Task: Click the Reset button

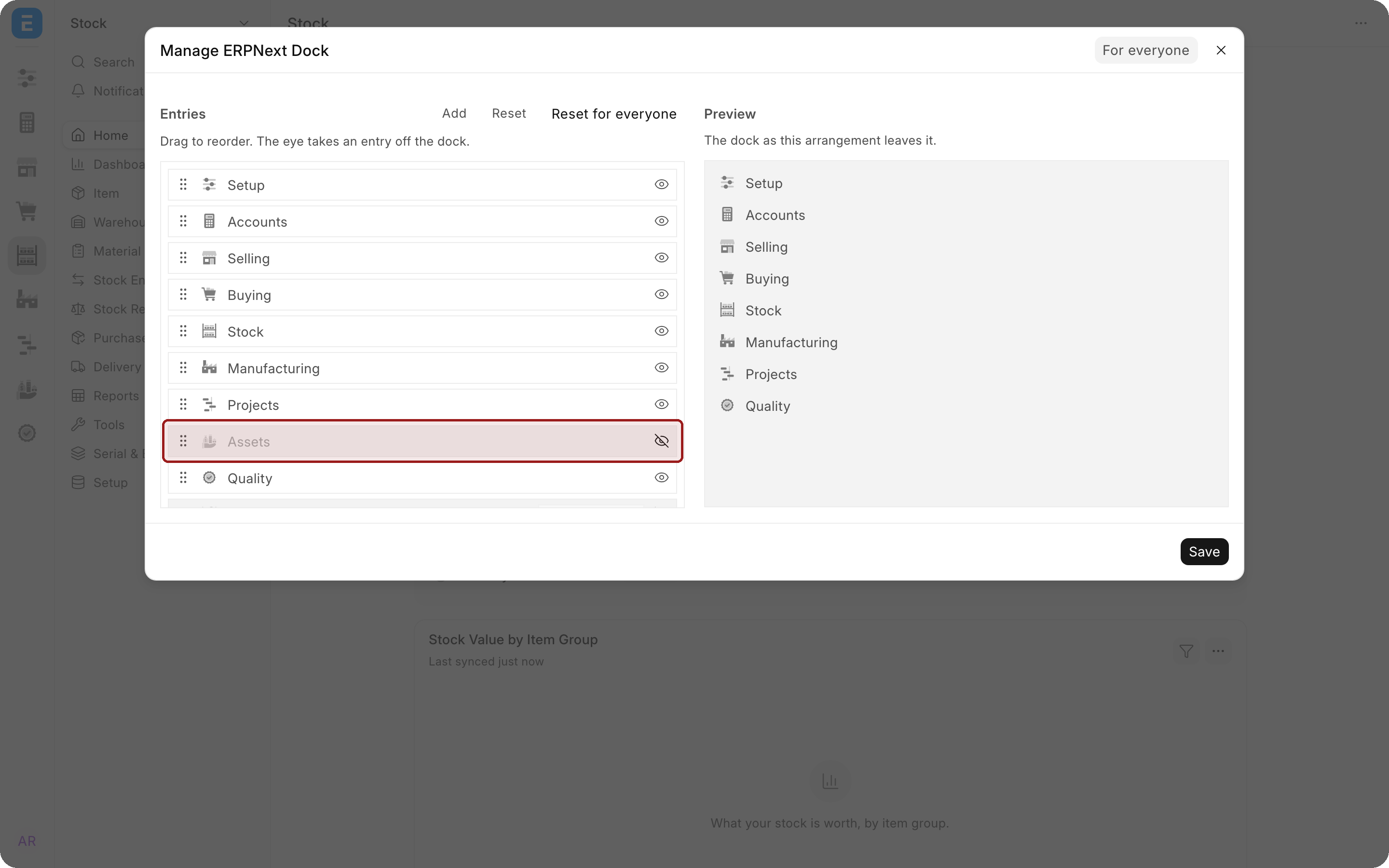Action: point(508,113)
